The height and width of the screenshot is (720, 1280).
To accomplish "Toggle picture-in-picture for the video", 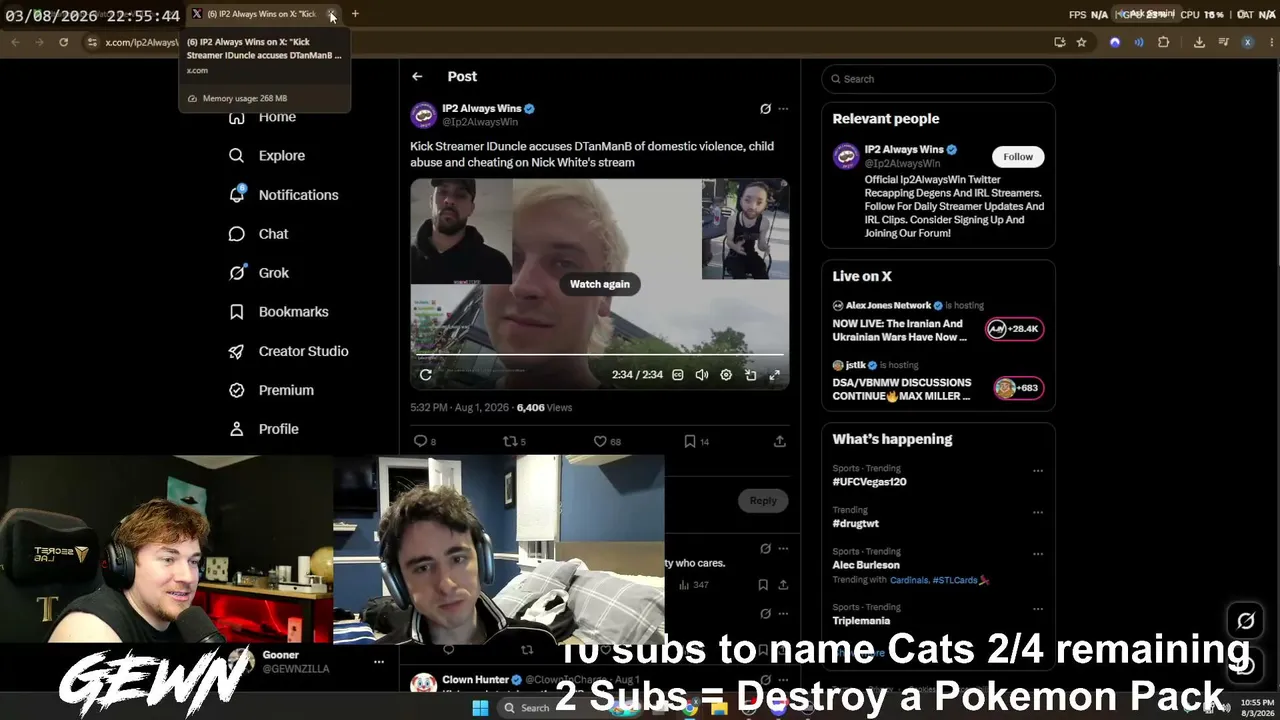I will tap(750, 375).
